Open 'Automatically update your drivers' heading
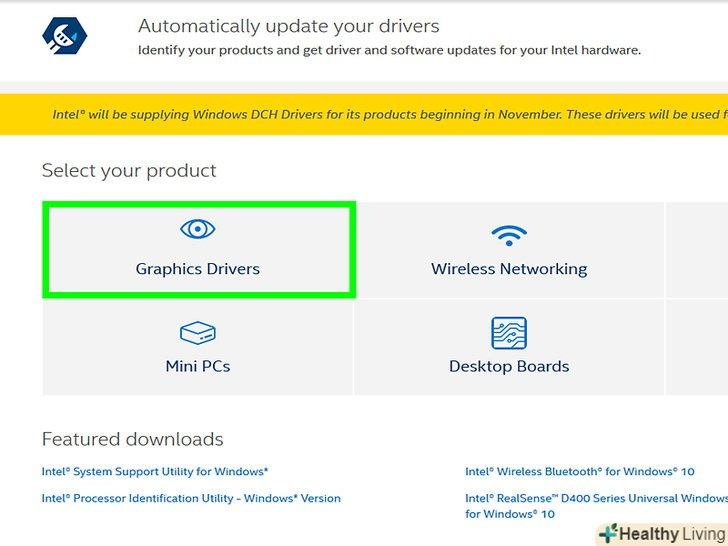This screenshot has height=546, width=728. [289, 26]
